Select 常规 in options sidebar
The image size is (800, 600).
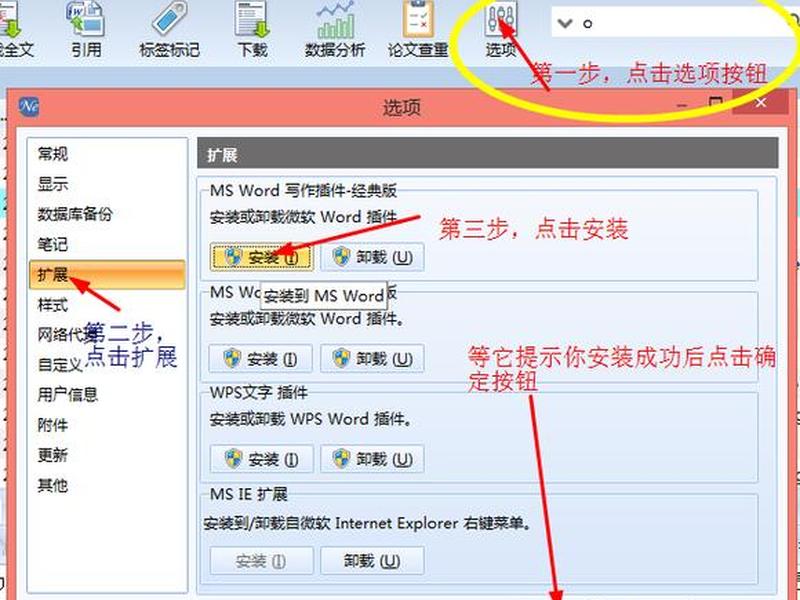point(107,154)
